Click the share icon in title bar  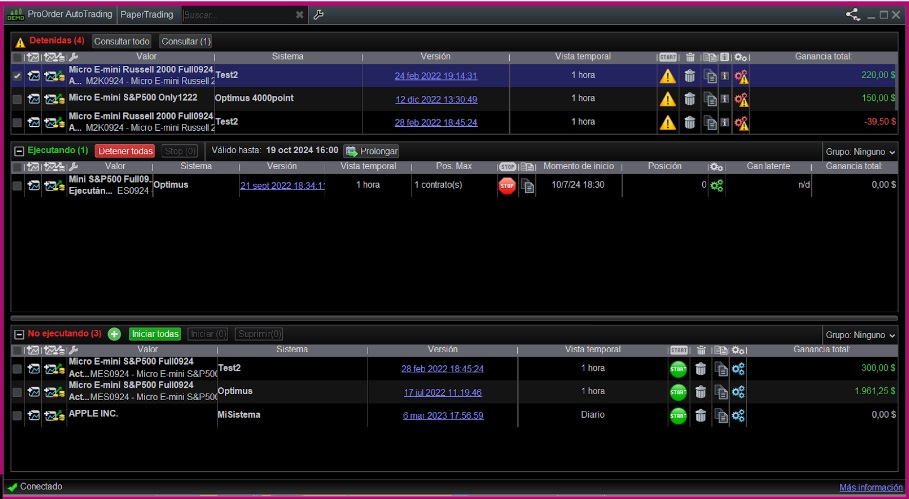click(852, 15)
